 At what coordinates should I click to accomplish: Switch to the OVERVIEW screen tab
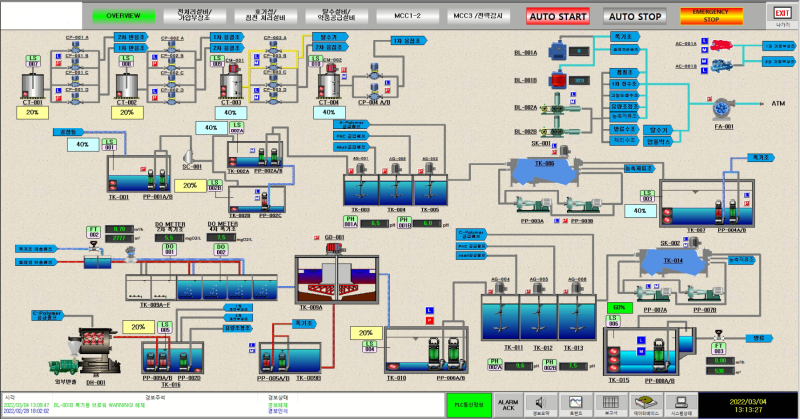click(x=123, y=16)
